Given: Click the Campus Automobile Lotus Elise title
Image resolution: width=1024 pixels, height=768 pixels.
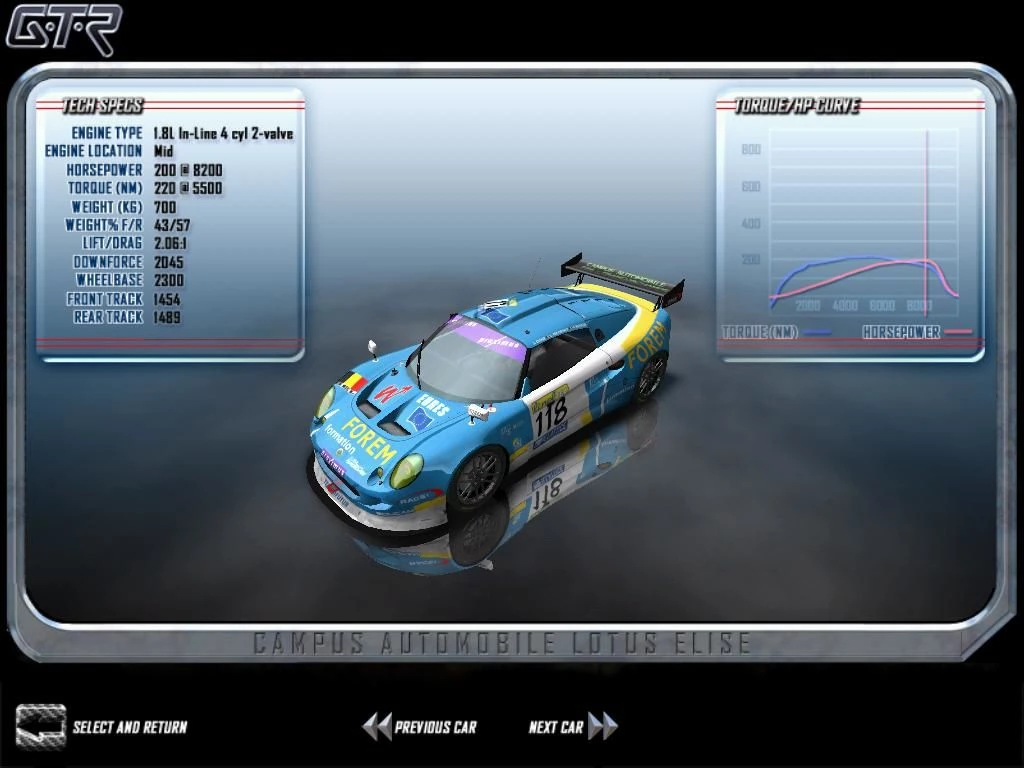Looking at the screenshot, I should click(502, 643).
